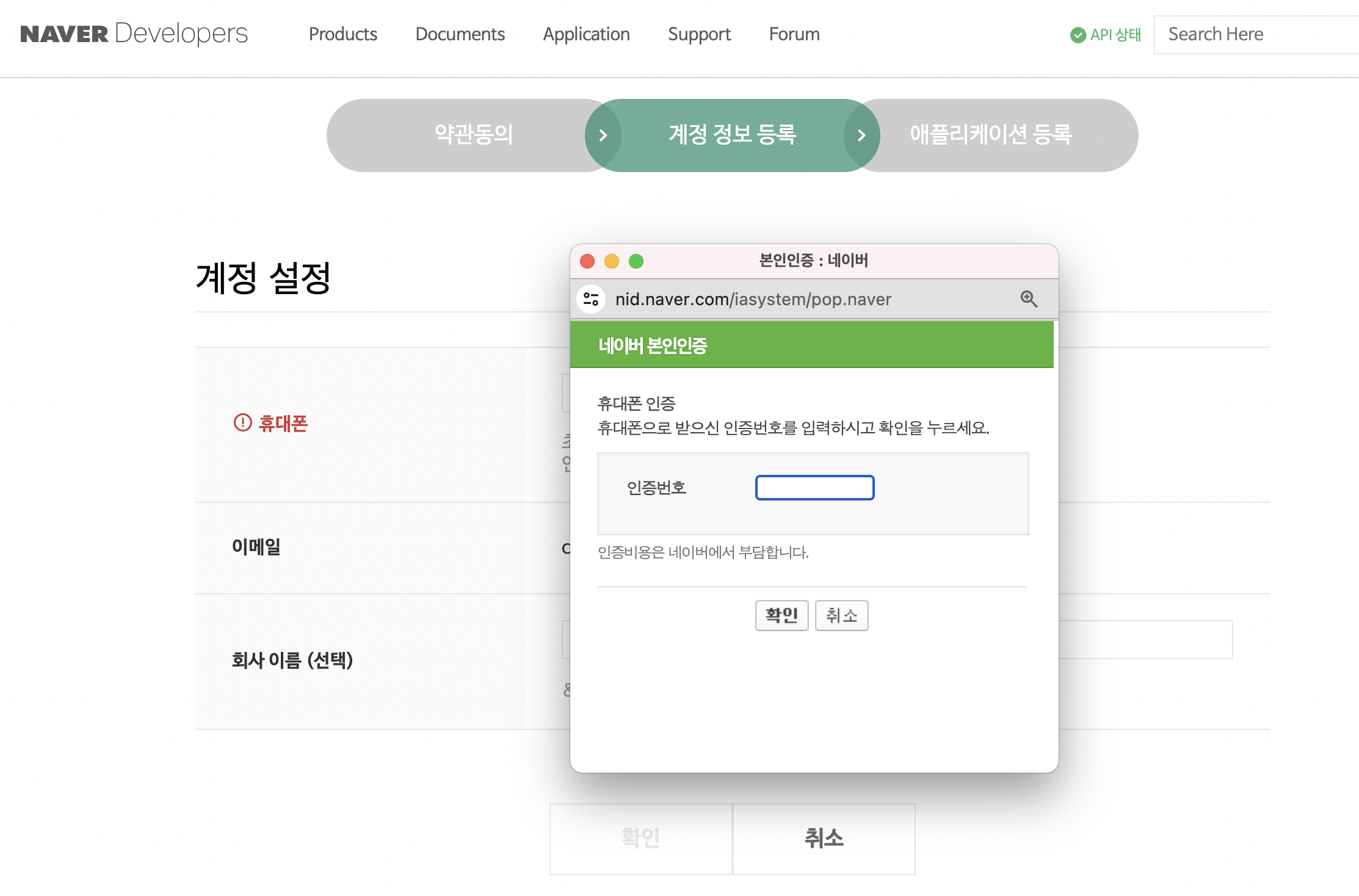Open the Application menu
The height and width of the screenshot is (896, 1359).
tap(586, 34)
